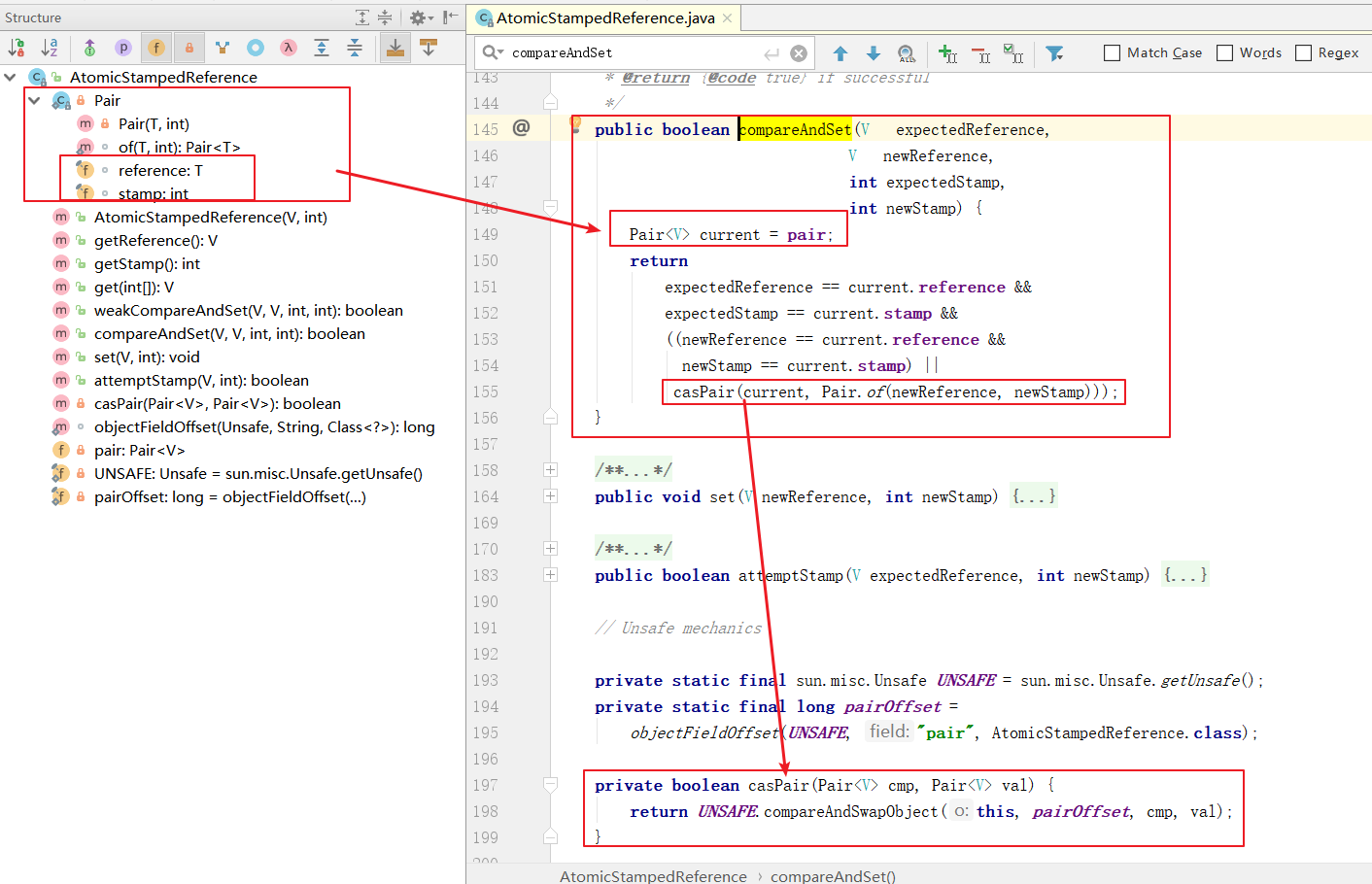Select pairOffset: long field item

[229, 496]
